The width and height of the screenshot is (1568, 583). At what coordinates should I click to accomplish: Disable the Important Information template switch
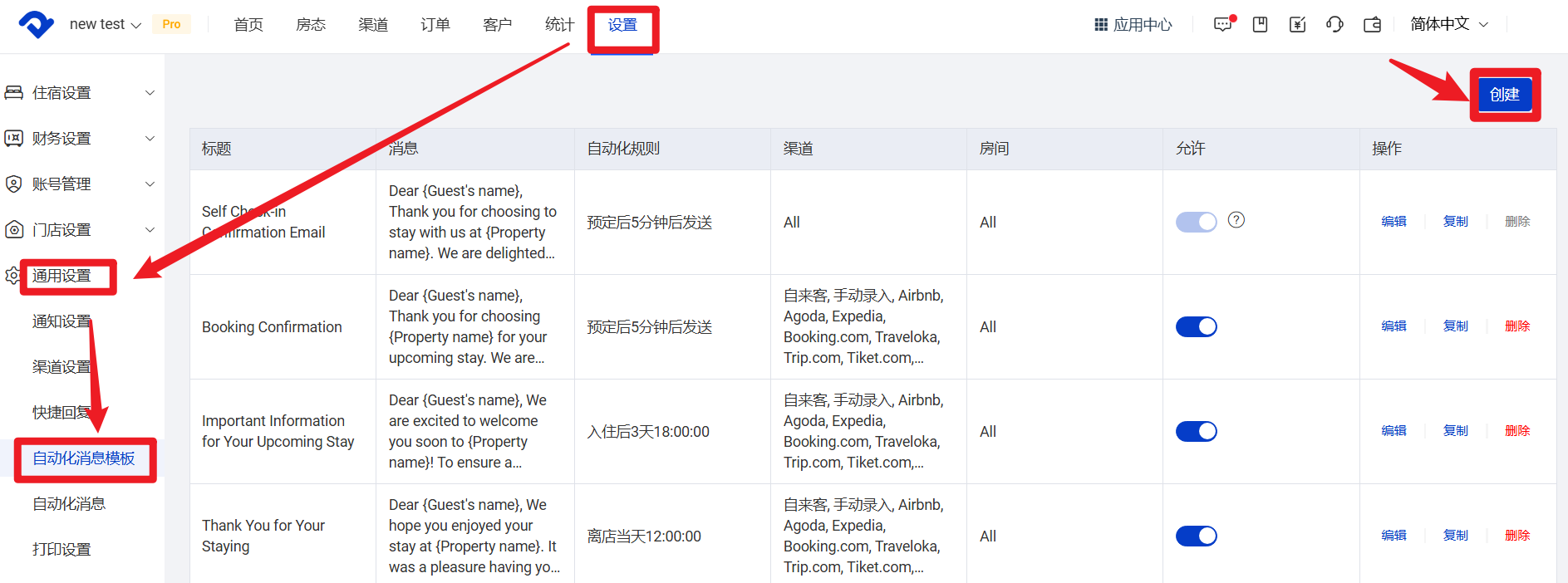[x=1197, y=432]
